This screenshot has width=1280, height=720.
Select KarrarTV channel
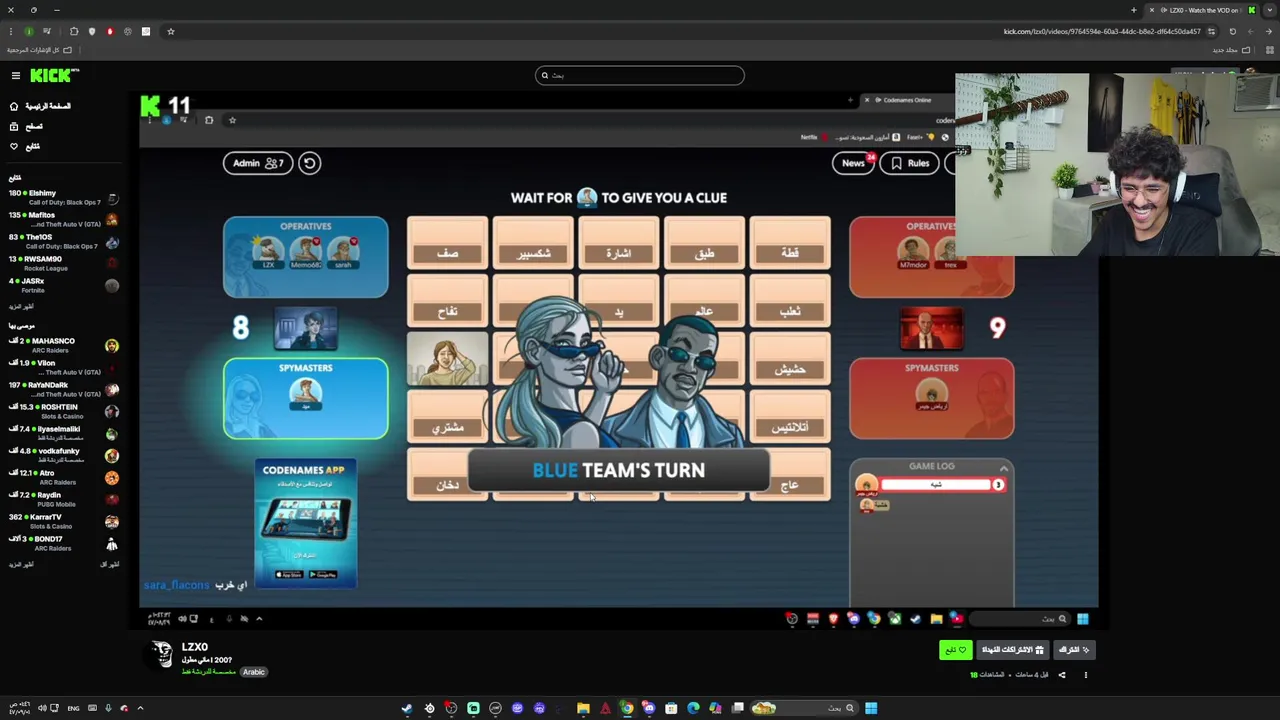click(64, 521)
